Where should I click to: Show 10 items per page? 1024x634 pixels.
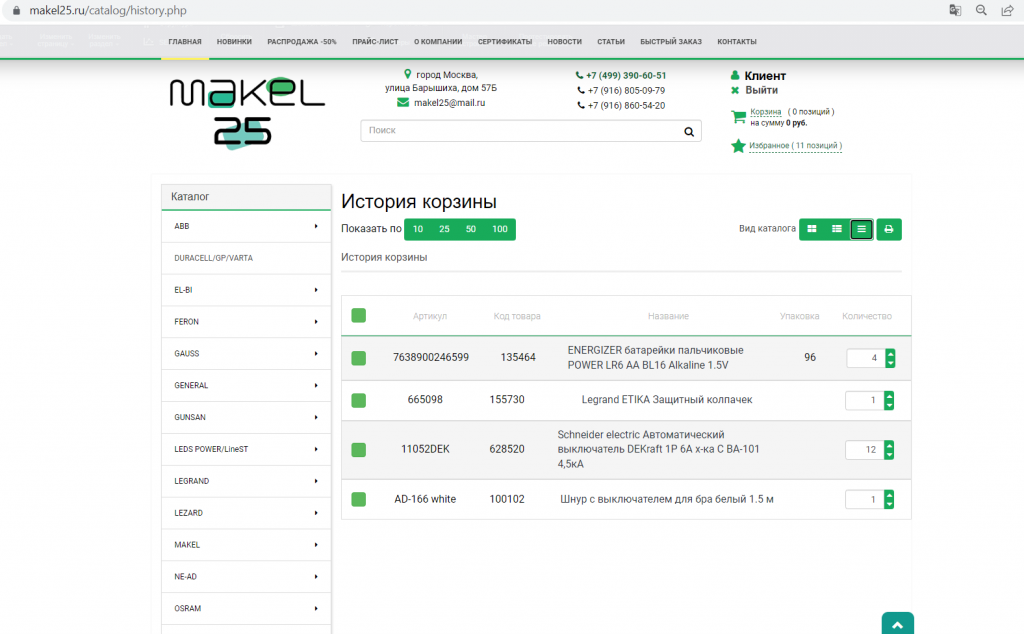point(418,229)
